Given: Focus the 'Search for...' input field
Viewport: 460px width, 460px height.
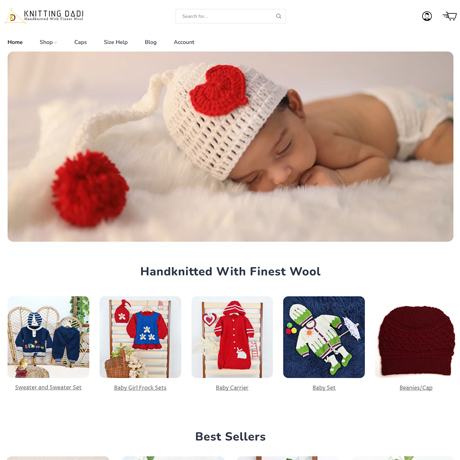Looking at the screenshot, I should pyautogui.click(x=230, y=16).
